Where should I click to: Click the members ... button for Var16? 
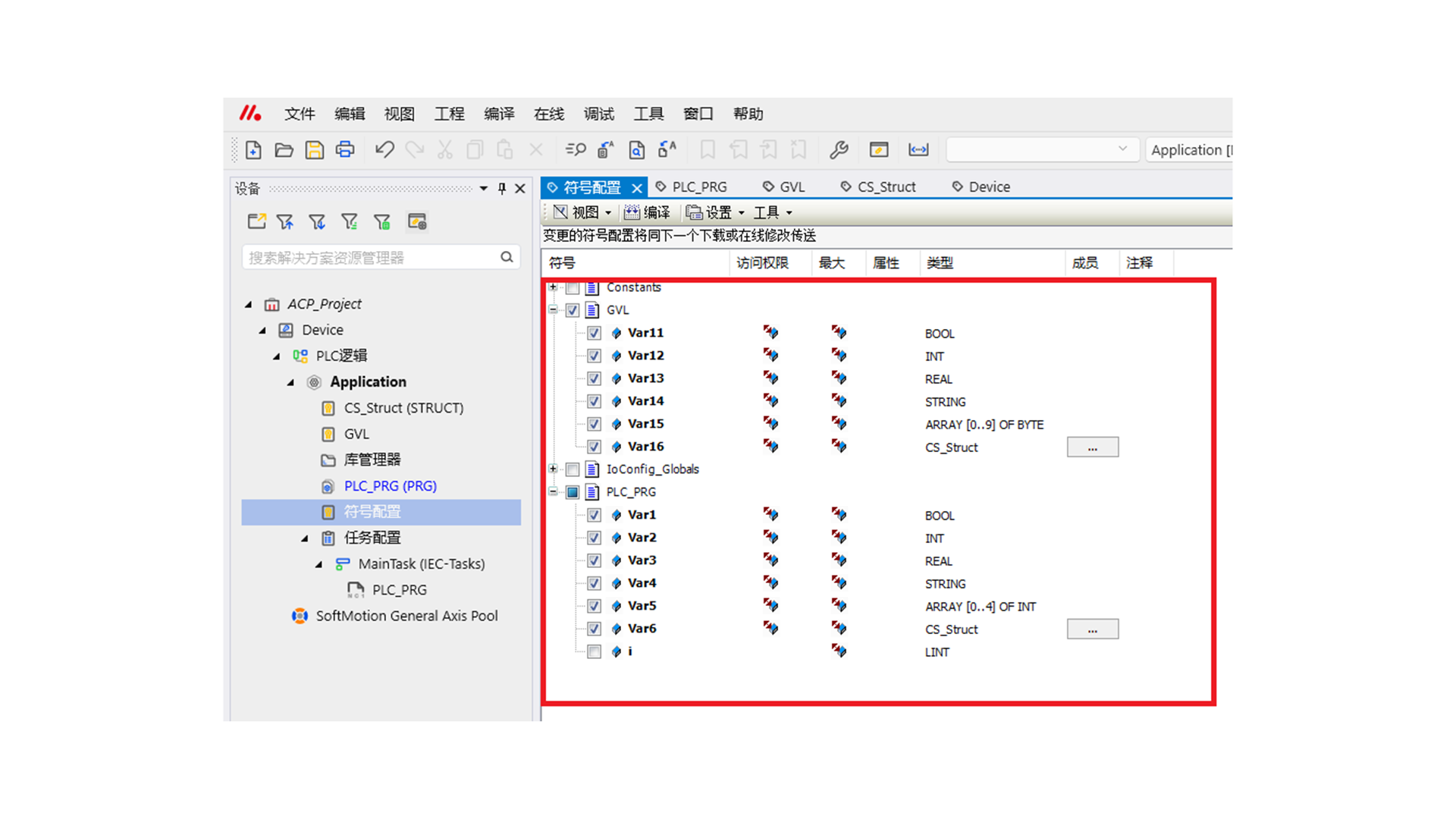(x=1092, y=447)
